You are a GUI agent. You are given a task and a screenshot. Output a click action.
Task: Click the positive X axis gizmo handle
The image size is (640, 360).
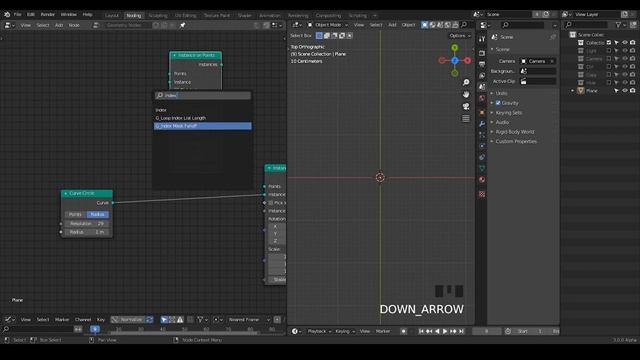[467, 60]
